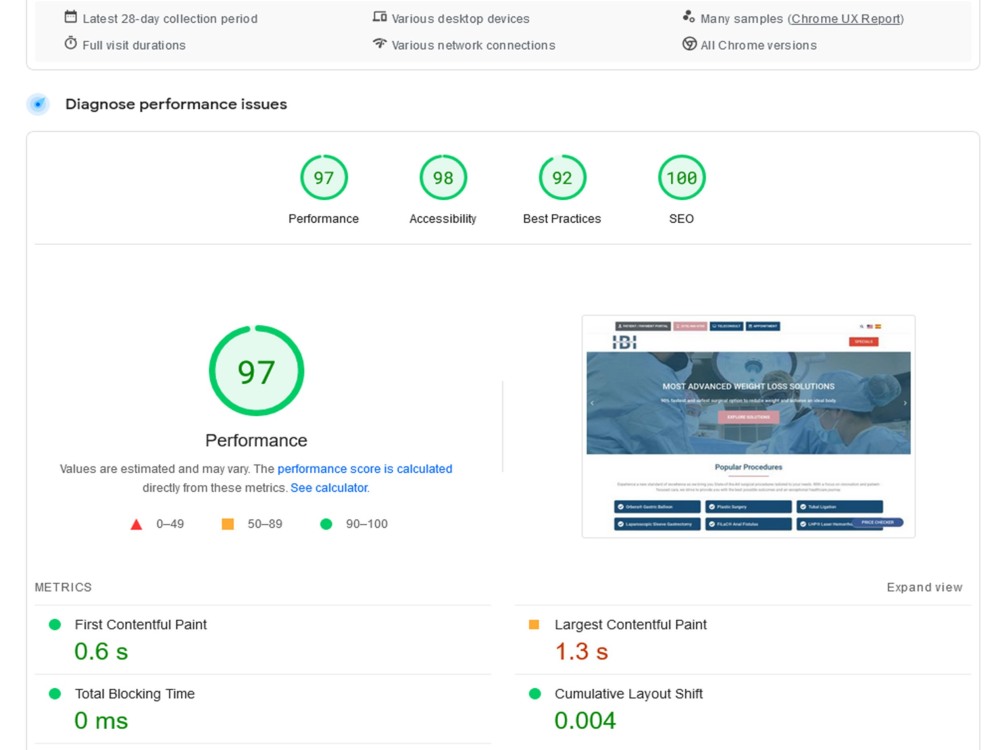
Task: Click the Total Blocking Time metric label
Action: click(x=135, y=693)
